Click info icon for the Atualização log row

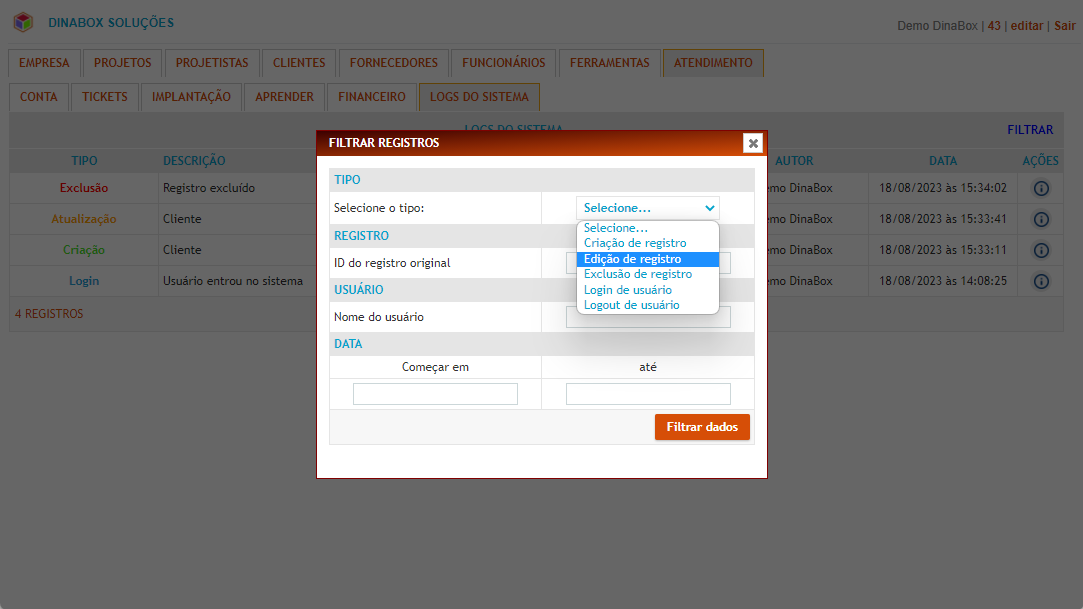[1040, 219]
